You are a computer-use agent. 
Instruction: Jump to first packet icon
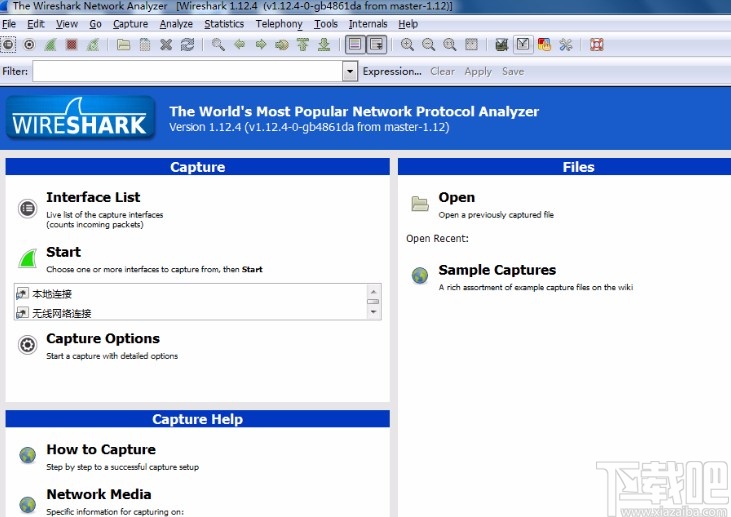(303, 45)
